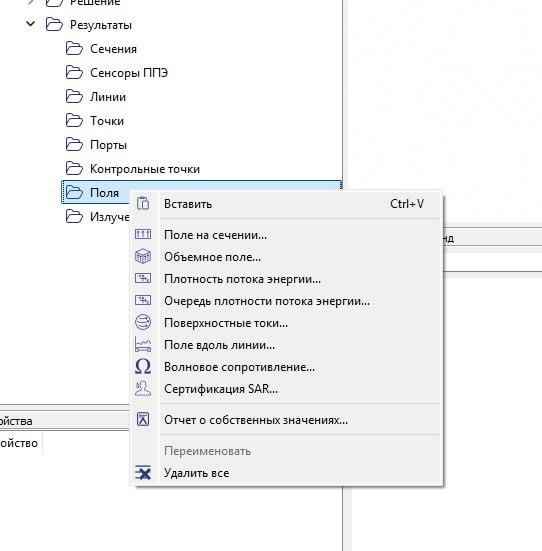542x551 pixels.
Task: Click the Точки folder icon
Action: (74, 121)
